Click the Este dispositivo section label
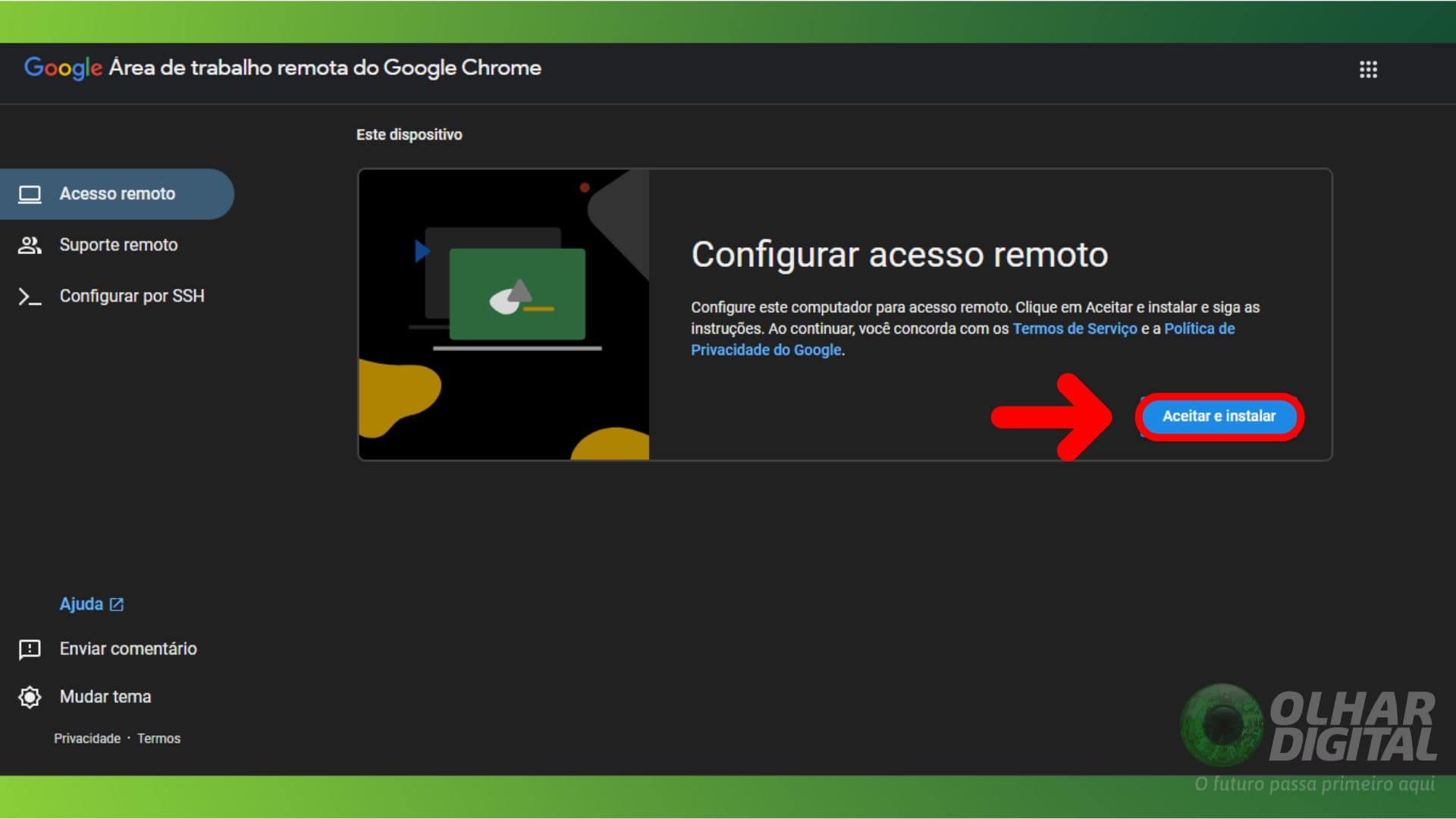The width and height of the screenshot is (1456, 819). pos(409,135)
